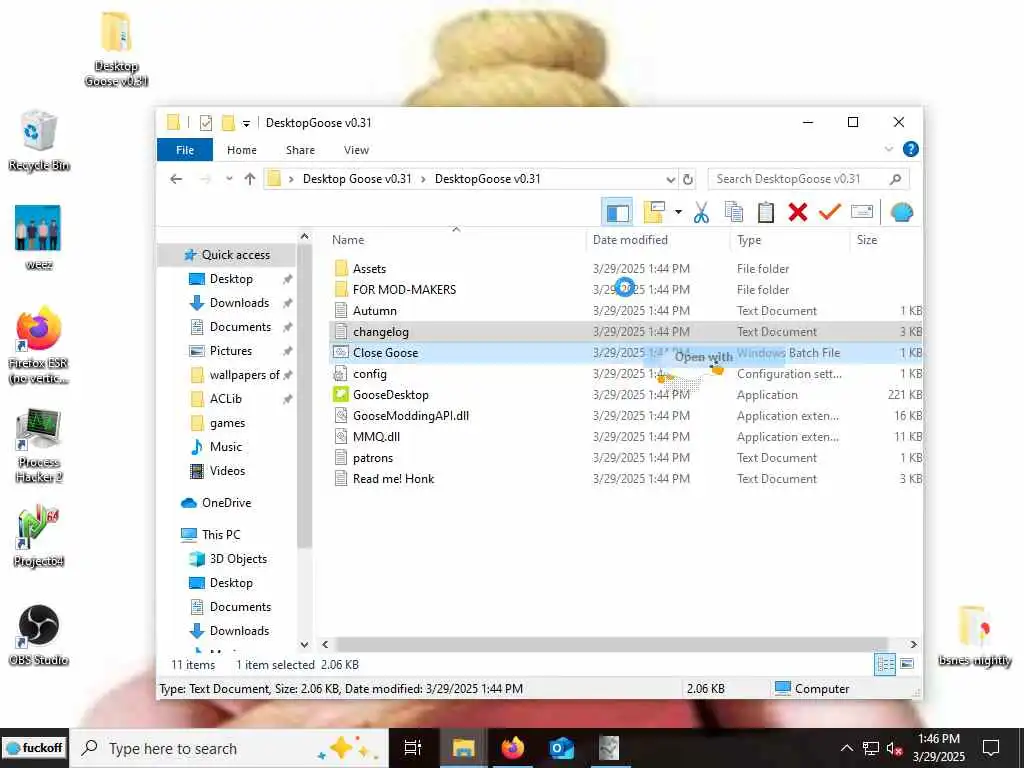Toggle the navigation pane toolbar button
This screenshot has width=1024, height=768.
(x=616, y=212)
